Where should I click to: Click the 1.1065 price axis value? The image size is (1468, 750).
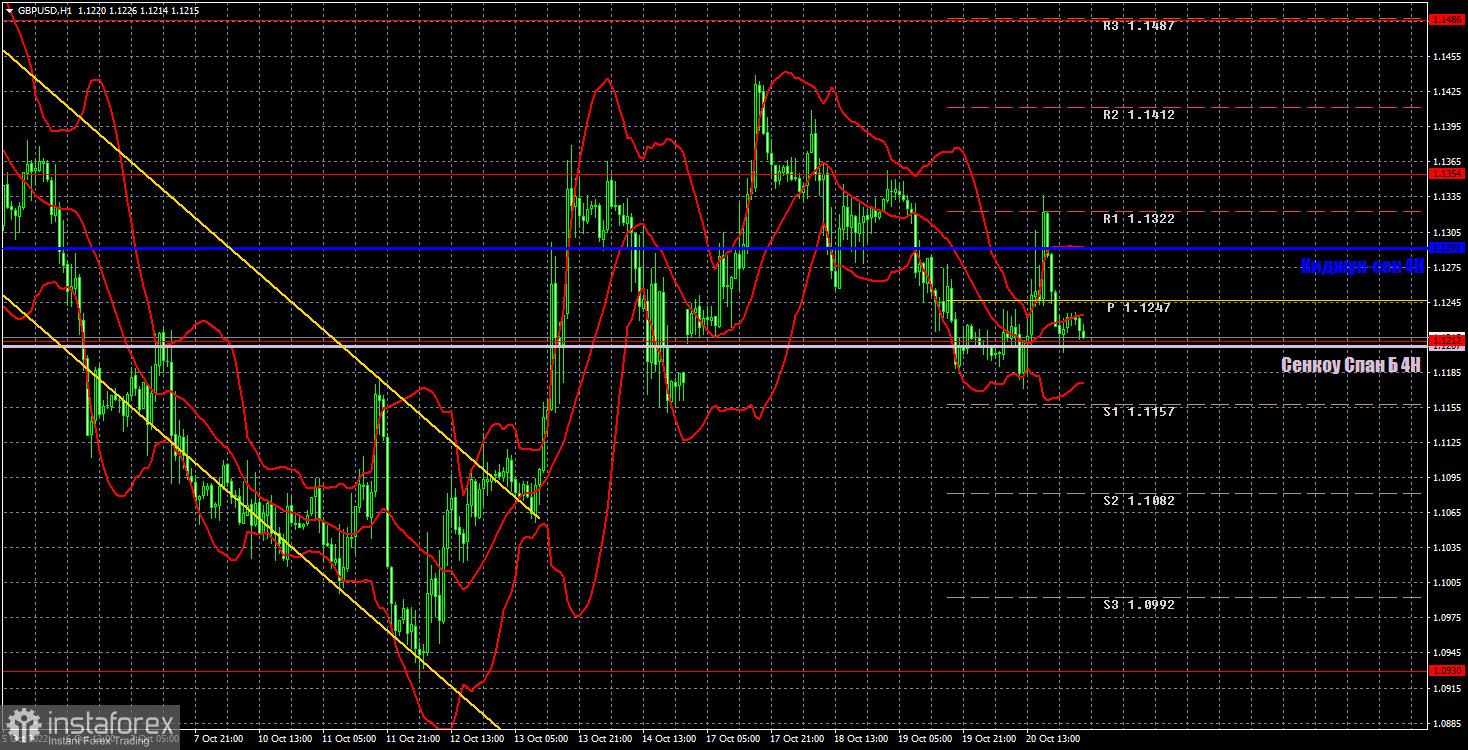1447,513
